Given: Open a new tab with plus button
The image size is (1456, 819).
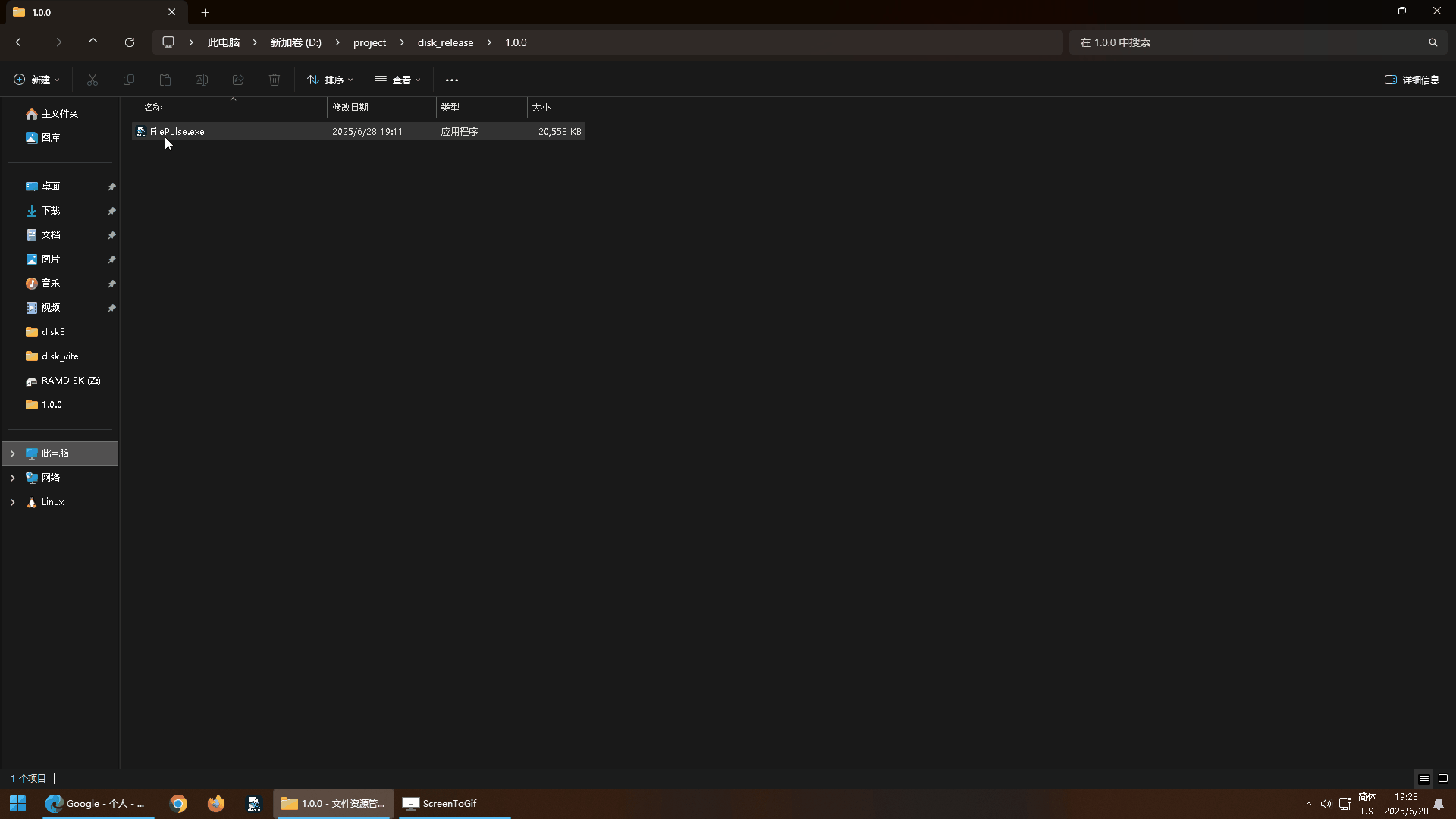Looking at the screenshot, I should tap(205, 12).
